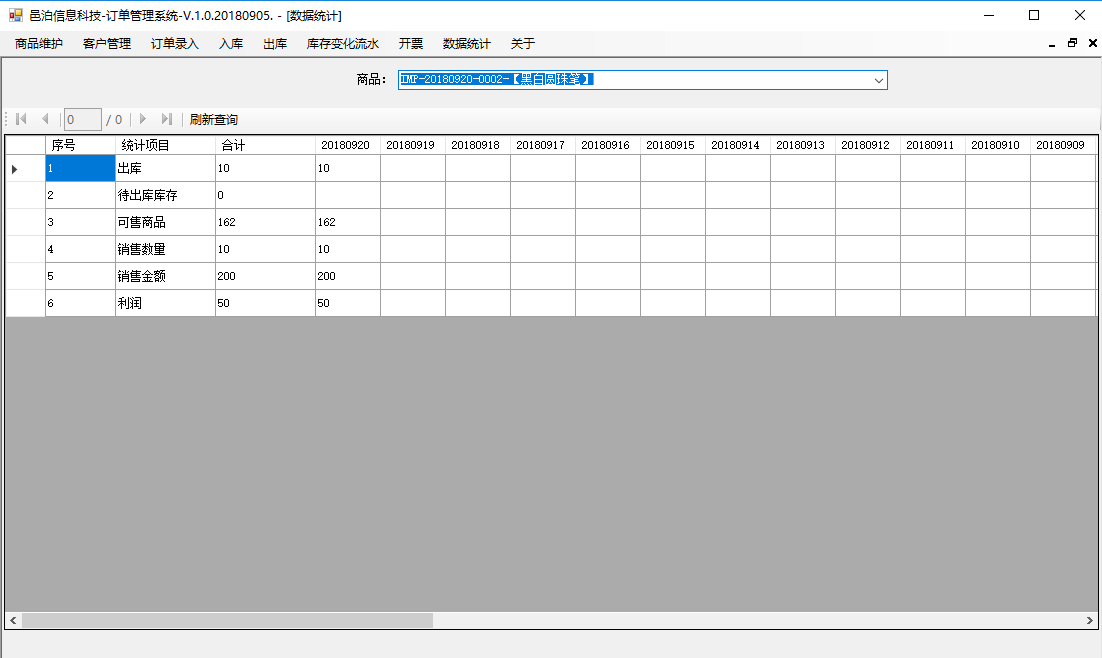Select the 利润 cell
1102x658 pixels.
165,303
